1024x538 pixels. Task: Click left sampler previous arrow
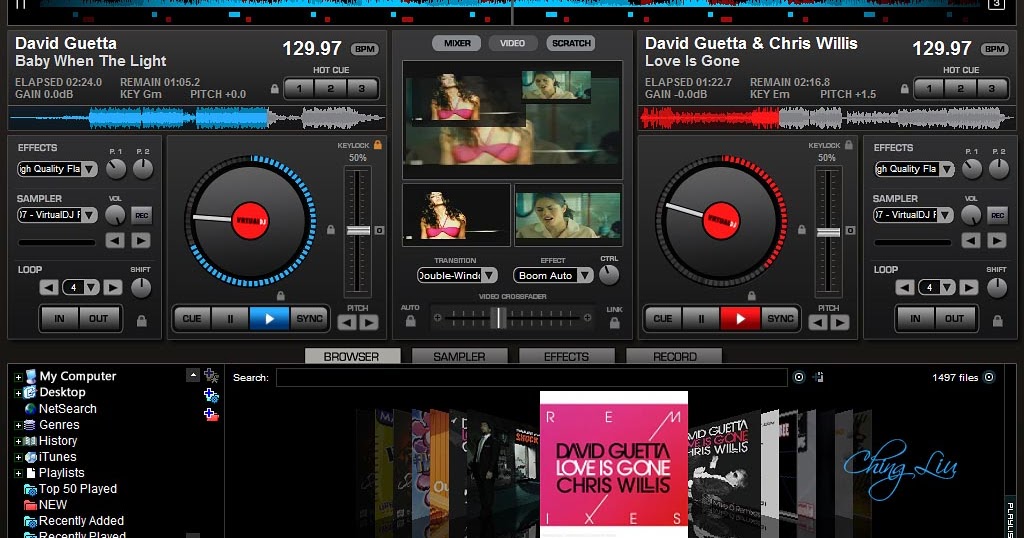click(x=115, y=241)
